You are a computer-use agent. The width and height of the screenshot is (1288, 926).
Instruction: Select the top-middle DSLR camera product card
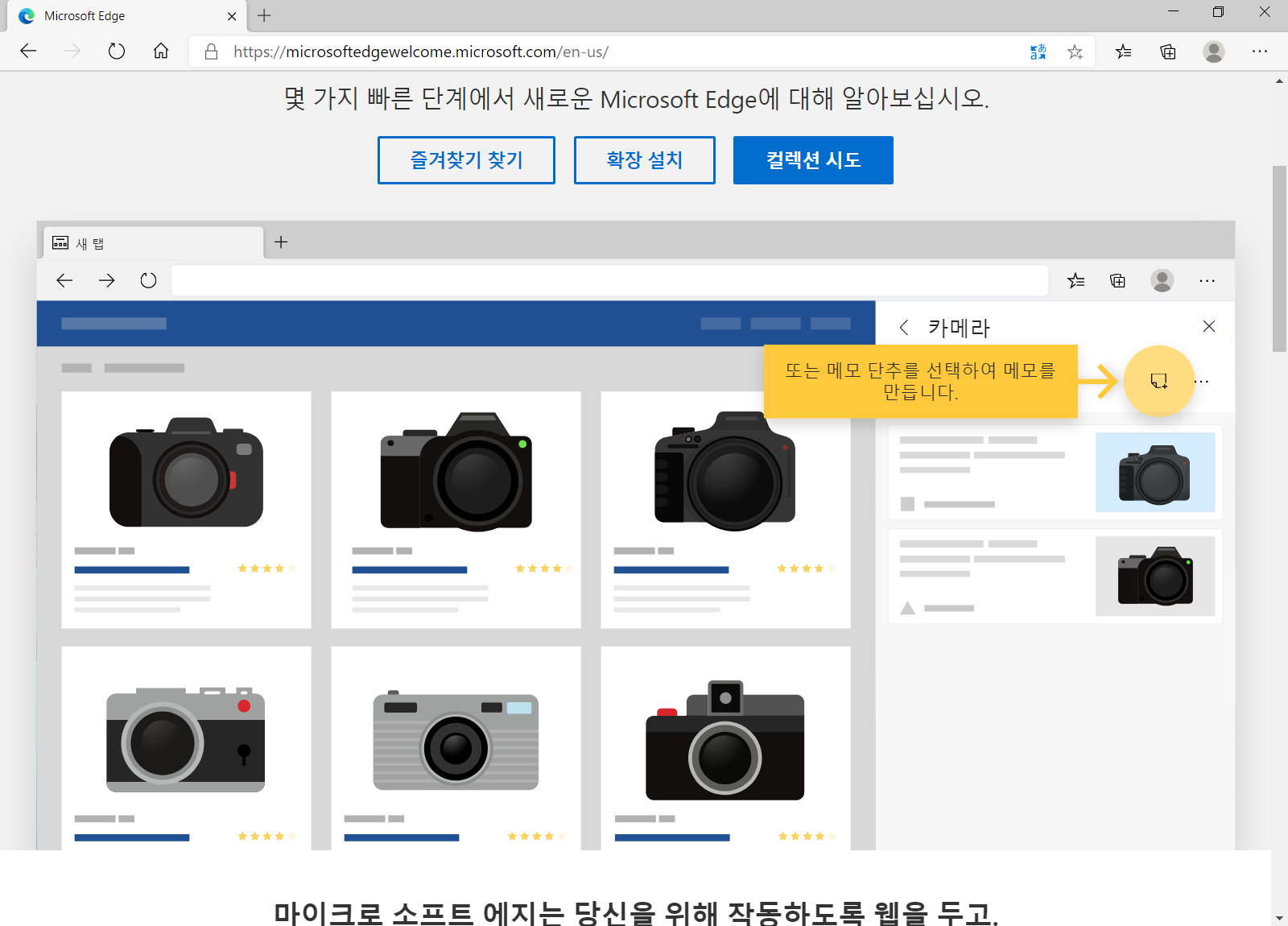(456, 510)
